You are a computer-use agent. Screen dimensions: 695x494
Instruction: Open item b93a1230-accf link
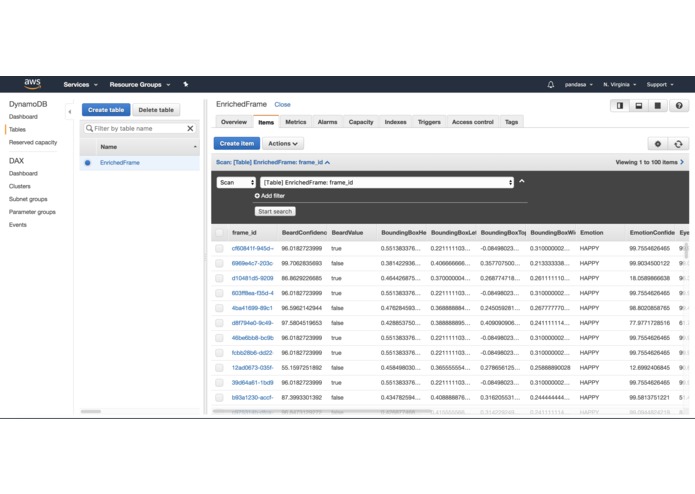pos(252,397)
